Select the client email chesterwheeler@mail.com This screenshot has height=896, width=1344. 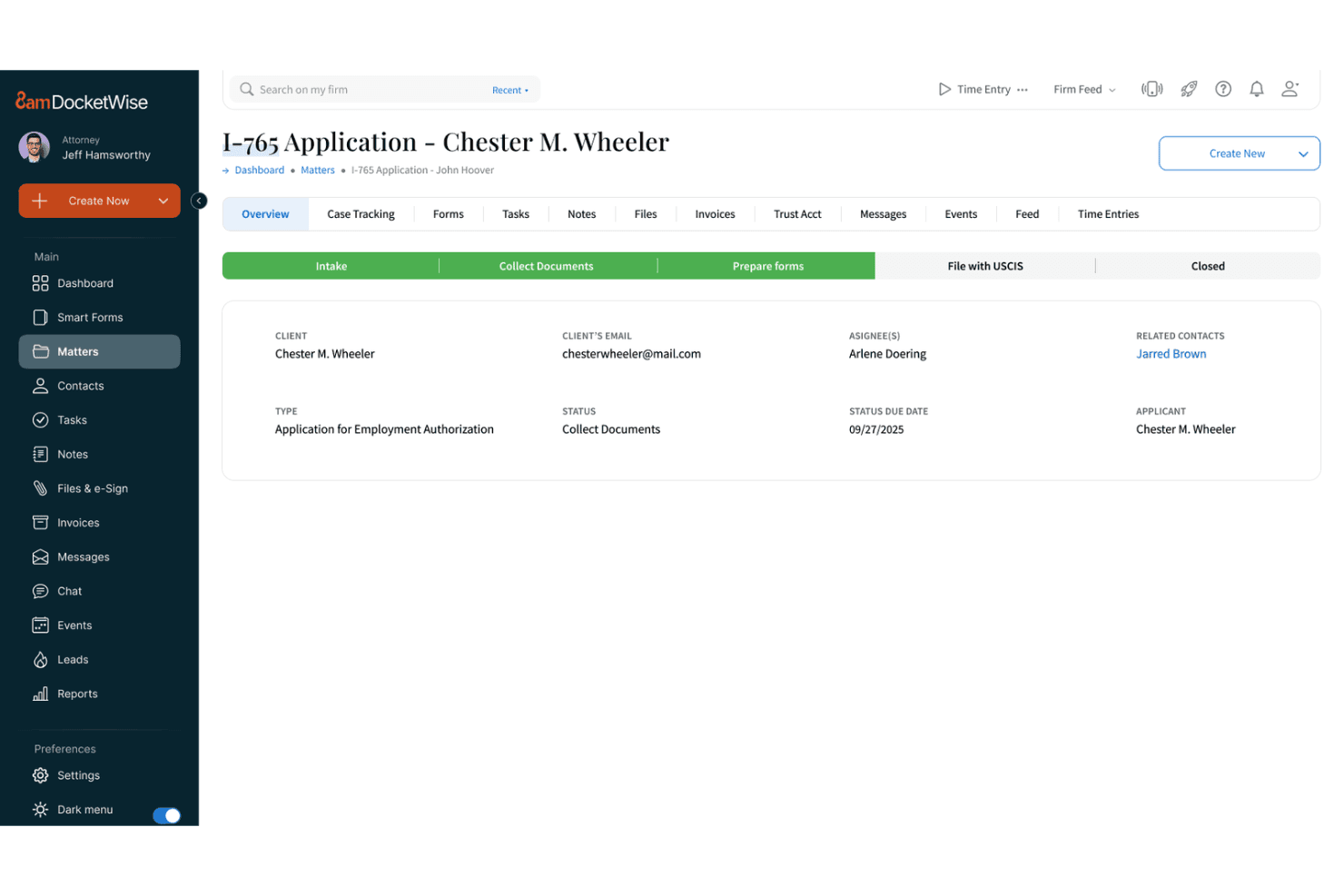631,354
